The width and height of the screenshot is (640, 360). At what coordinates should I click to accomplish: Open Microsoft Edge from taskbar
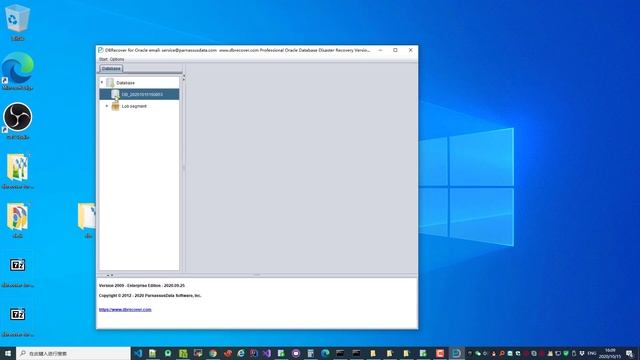pos(325,353)
